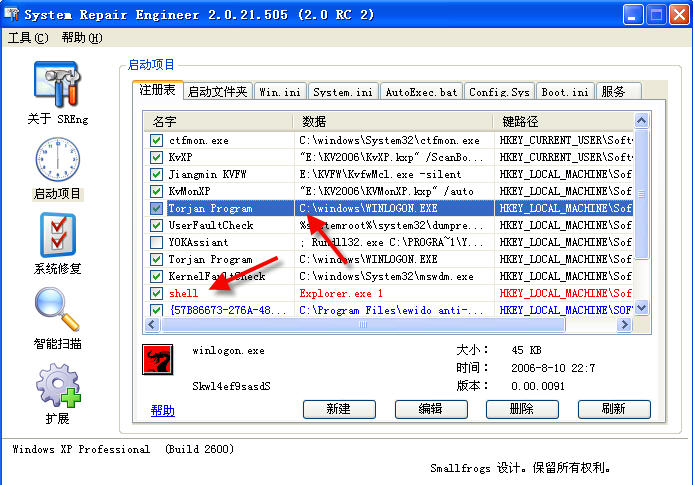Screen dimensions: 693x485
Task: Switch to the Config.Sys tab
Action: click(499, 92)
